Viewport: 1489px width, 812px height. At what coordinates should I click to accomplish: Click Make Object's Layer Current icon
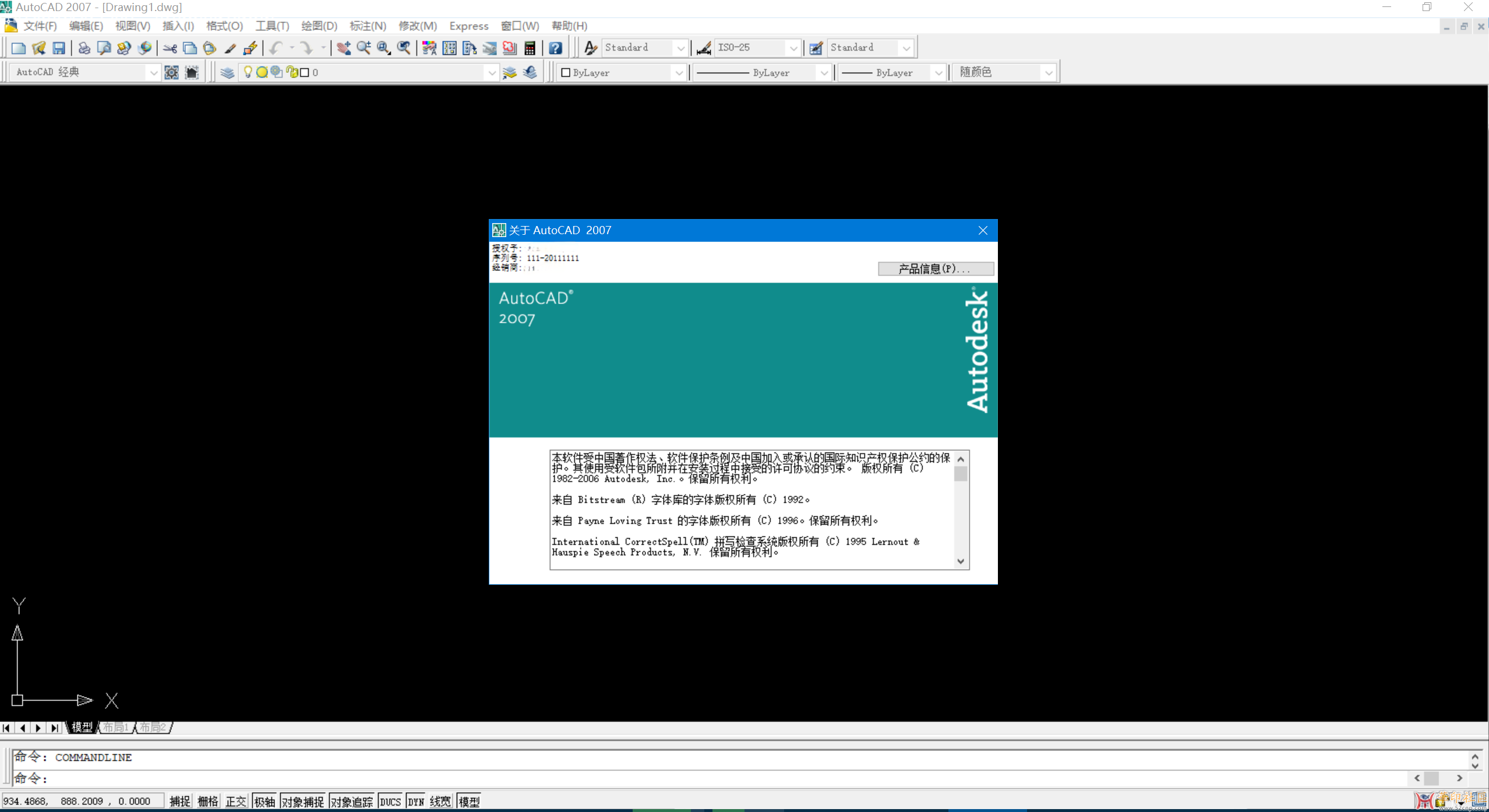[x=510, y=72]
